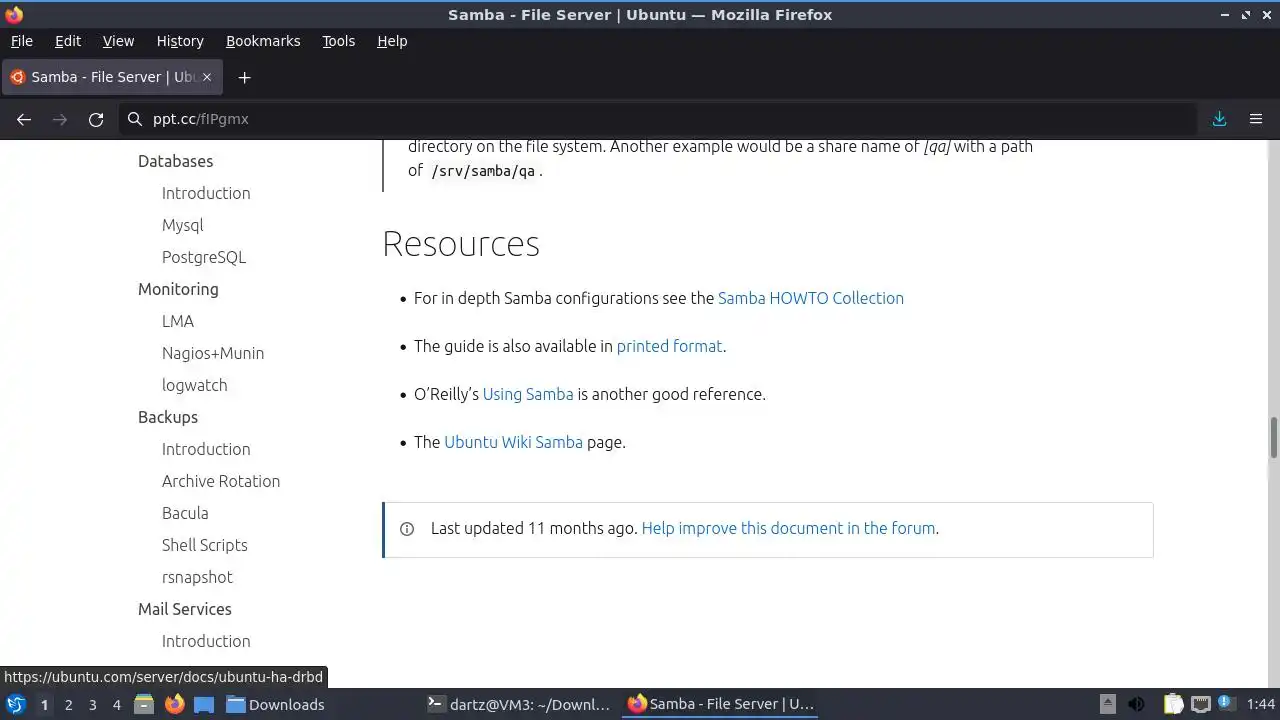Open a new browser tab
The height and width of the screenshot is (720, 1280).
(x=244, y=77)
